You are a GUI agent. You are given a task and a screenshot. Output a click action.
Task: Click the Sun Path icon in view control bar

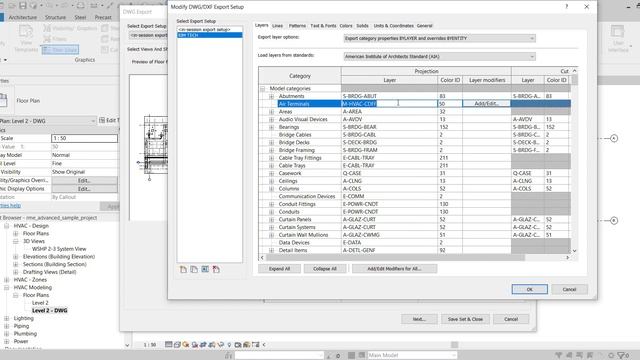click(186, 344)
